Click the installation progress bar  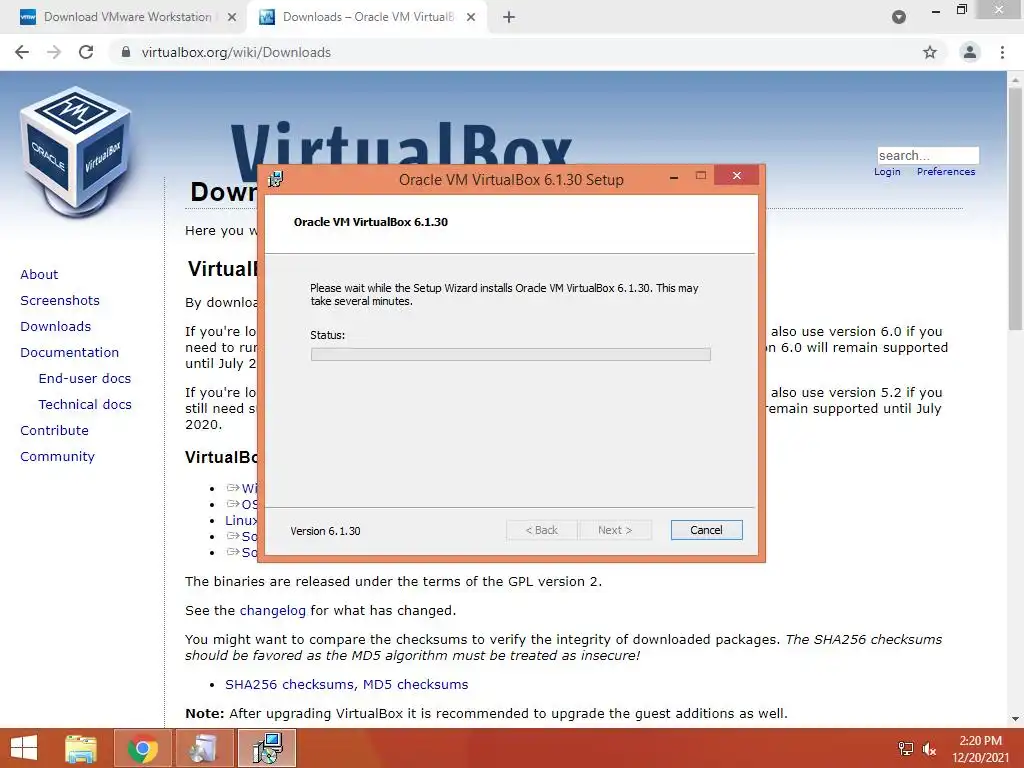[x=511, y=355]
